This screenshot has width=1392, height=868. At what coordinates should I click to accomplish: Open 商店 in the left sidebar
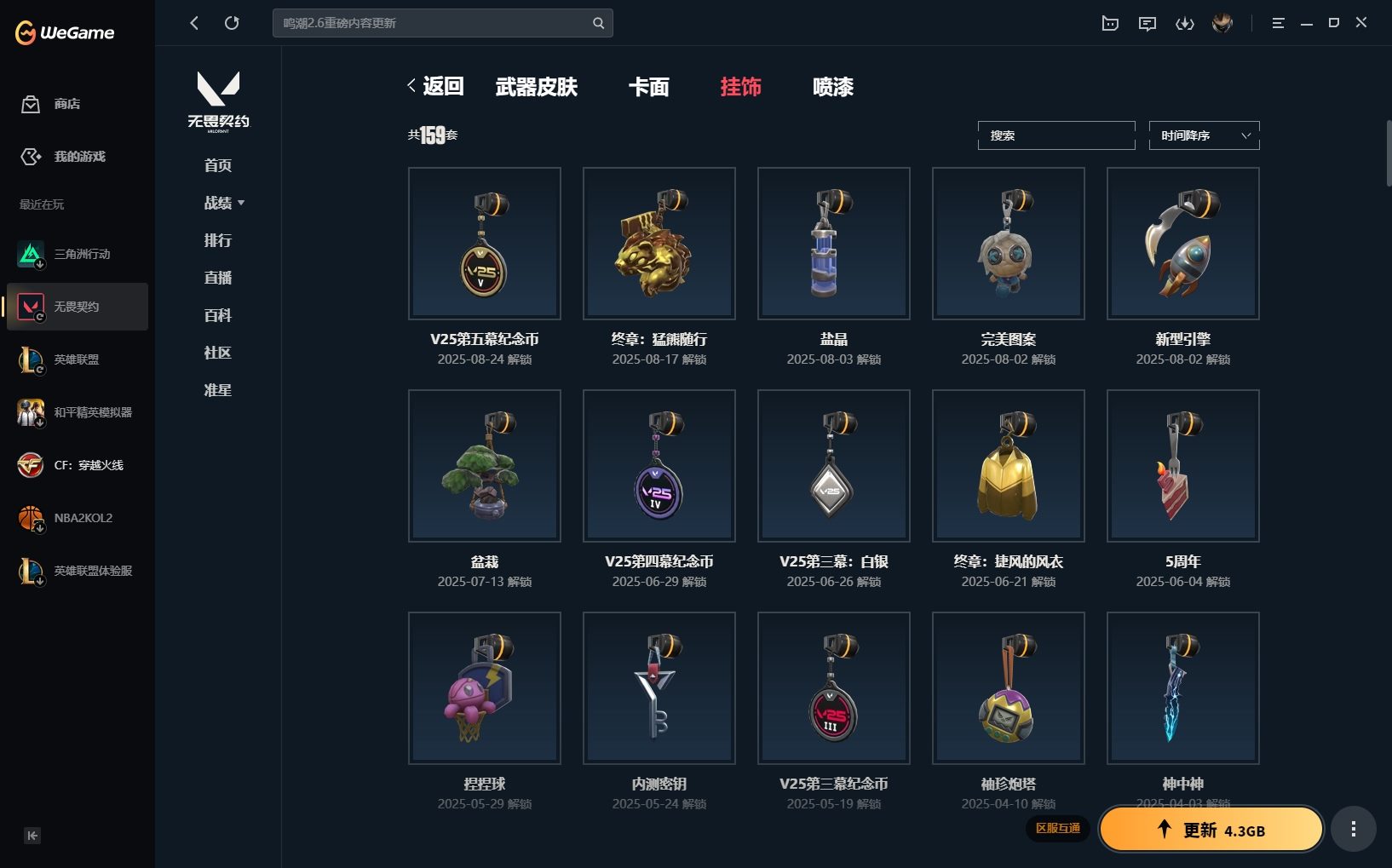pyautogui.click(x=52, y=104)
